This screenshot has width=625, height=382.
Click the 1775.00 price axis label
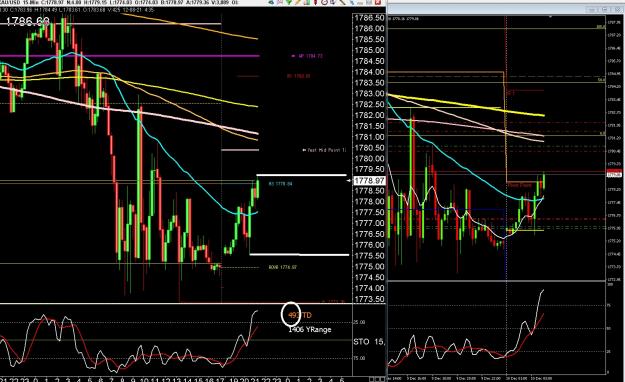(369, 267)
